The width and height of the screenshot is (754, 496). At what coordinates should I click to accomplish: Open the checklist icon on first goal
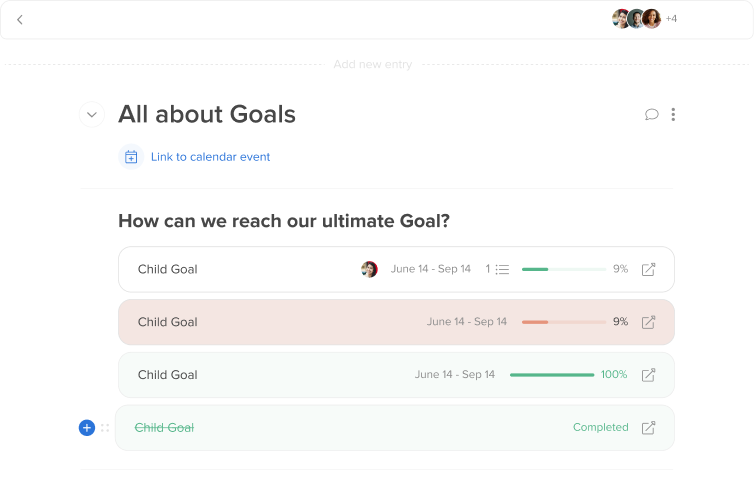tap(502, 269)
